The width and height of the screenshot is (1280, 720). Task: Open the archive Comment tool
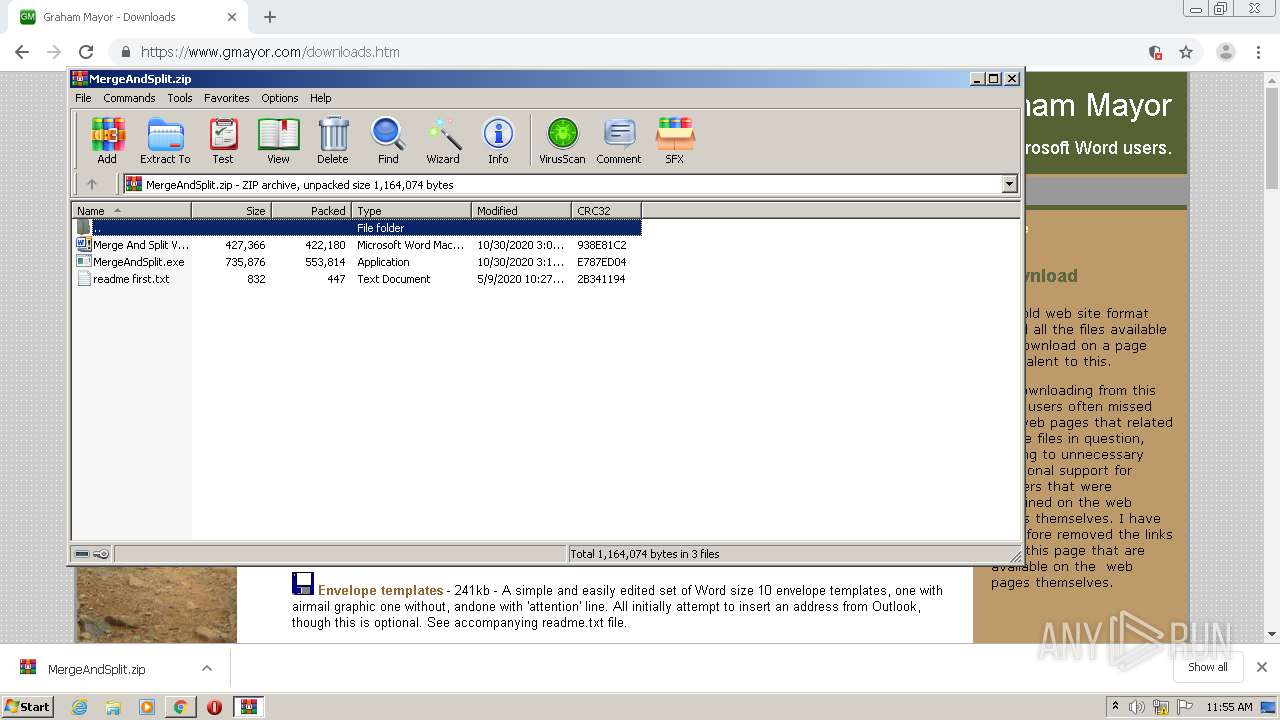(x=619, y=140)
